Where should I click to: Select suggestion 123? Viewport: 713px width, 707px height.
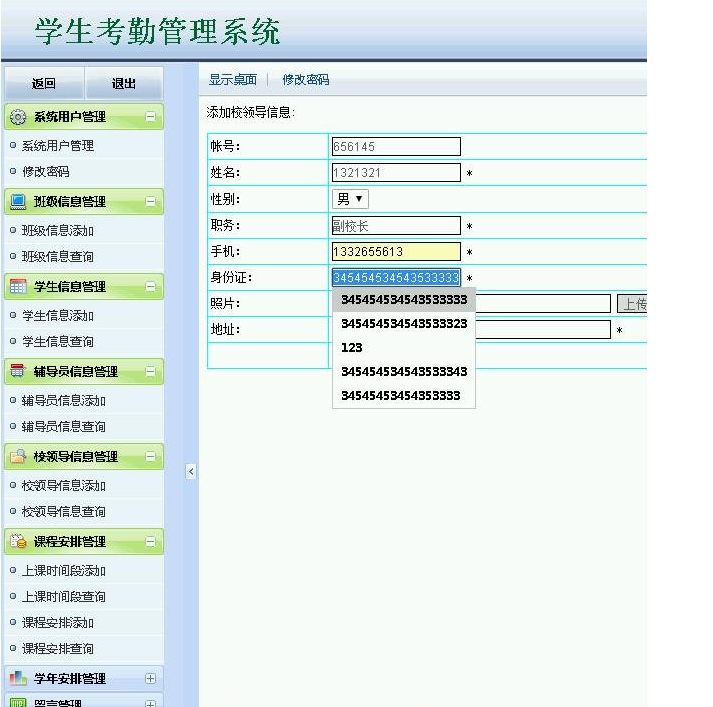point(404,348)
